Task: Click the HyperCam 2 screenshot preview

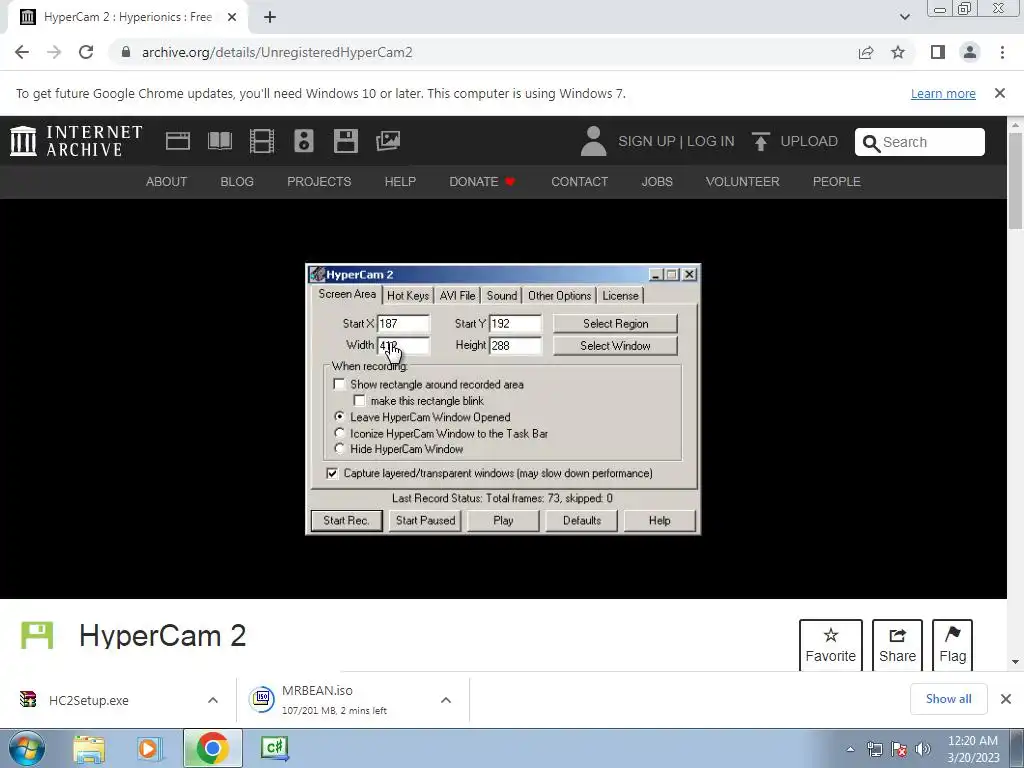Action: [503, 399]
